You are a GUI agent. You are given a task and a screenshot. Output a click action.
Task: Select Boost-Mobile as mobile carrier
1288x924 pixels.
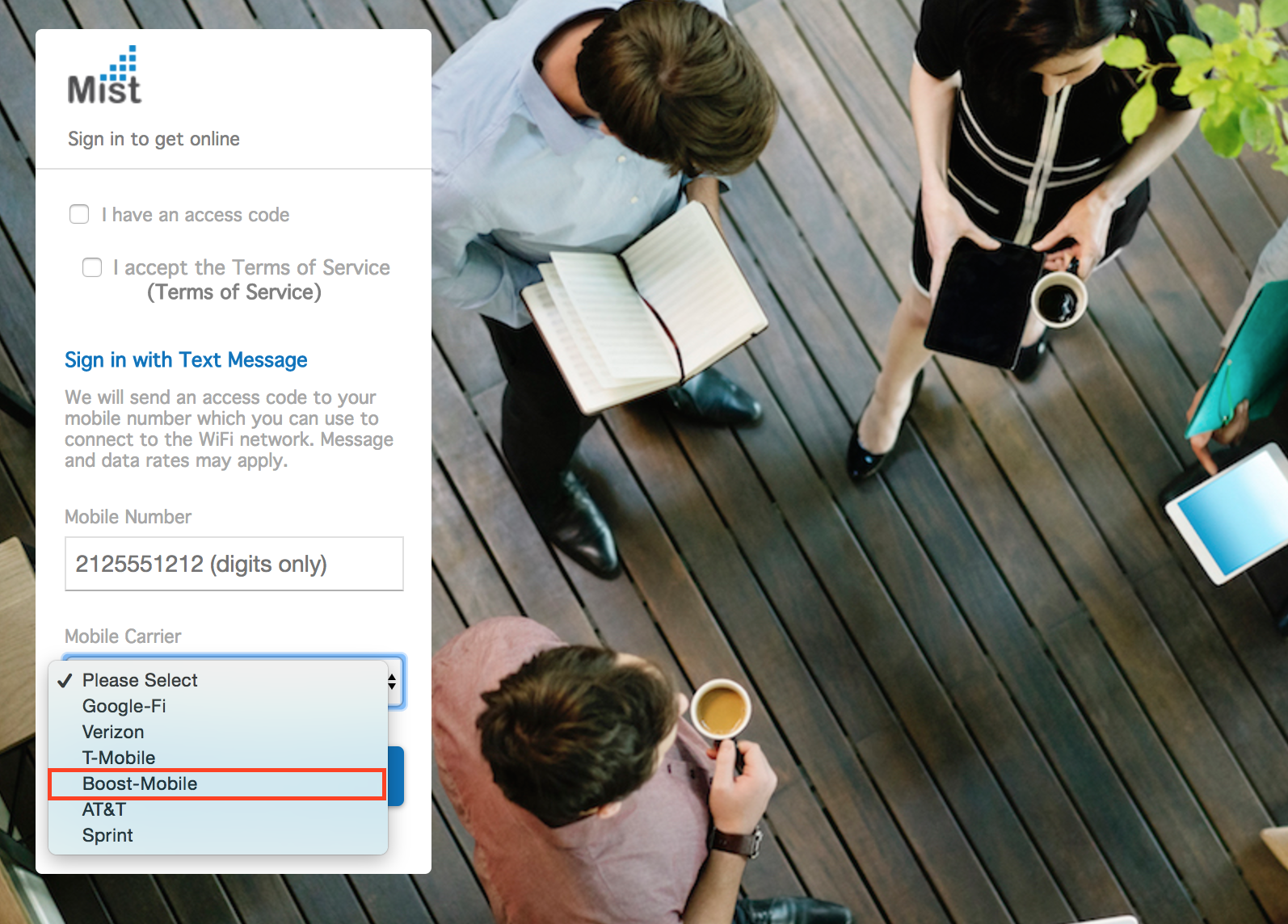point(218,783)
